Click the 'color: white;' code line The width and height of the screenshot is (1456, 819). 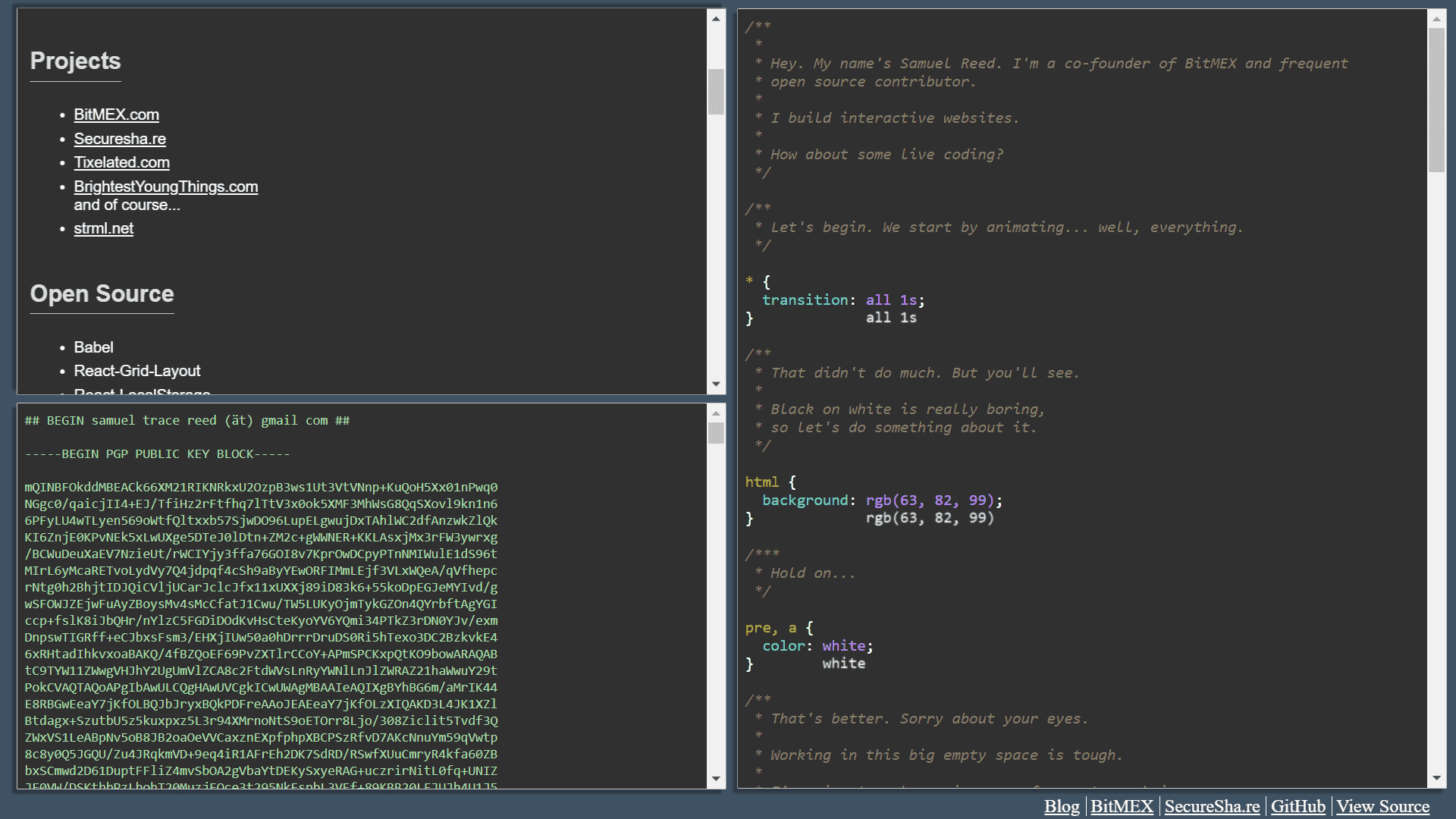tap(817, 646)
